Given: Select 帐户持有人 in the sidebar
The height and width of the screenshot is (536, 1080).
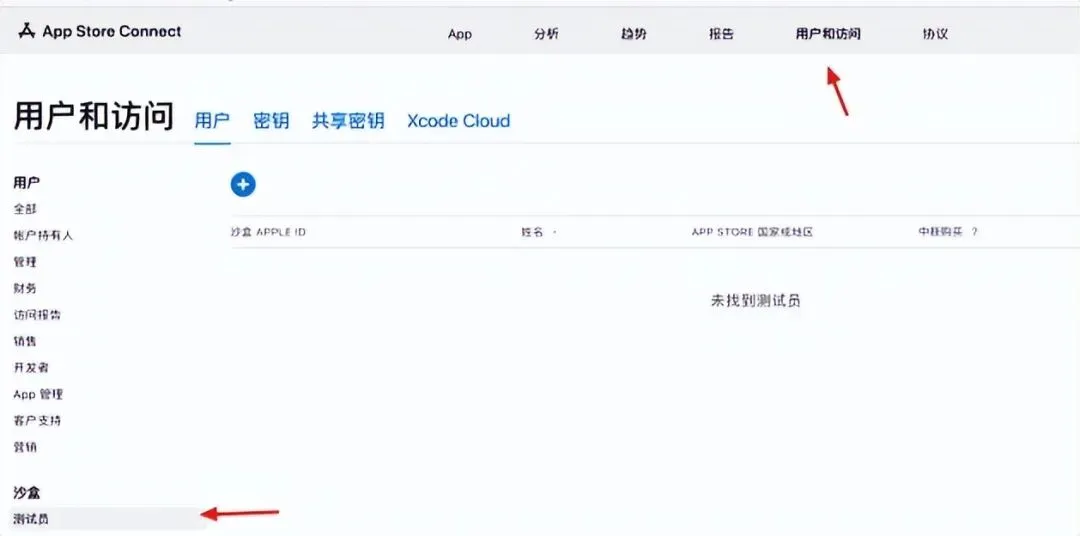Looking at the screenshot, I should coord(43,236).
